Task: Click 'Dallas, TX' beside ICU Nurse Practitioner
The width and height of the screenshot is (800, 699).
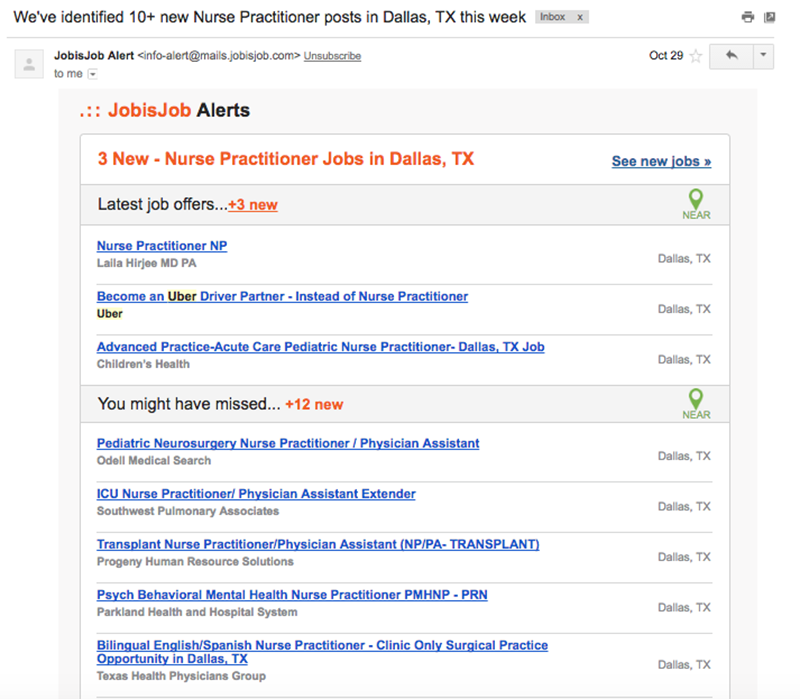Action: [684, 507]
